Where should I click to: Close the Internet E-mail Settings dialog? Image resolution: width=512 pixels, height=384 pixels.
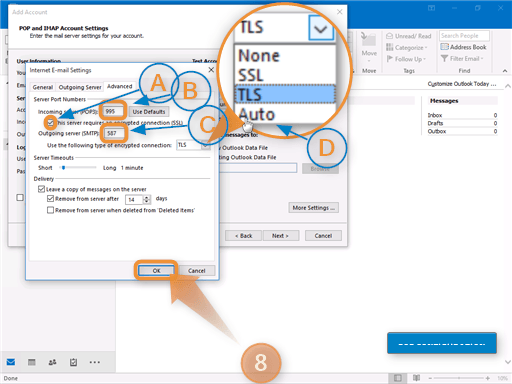(211, 70)
